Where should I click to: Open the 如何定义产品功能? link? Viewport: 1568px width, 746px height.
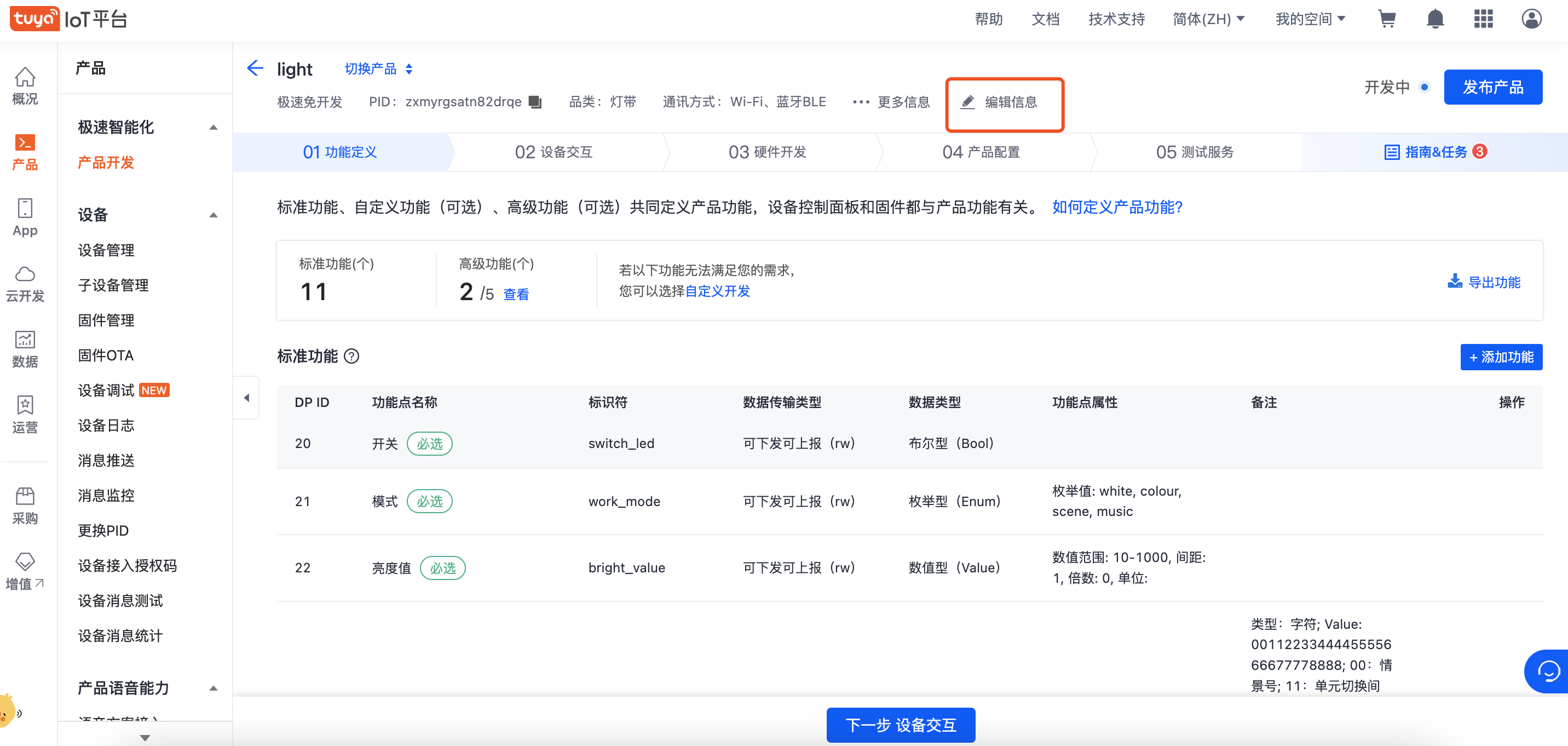click(1117, 208)
